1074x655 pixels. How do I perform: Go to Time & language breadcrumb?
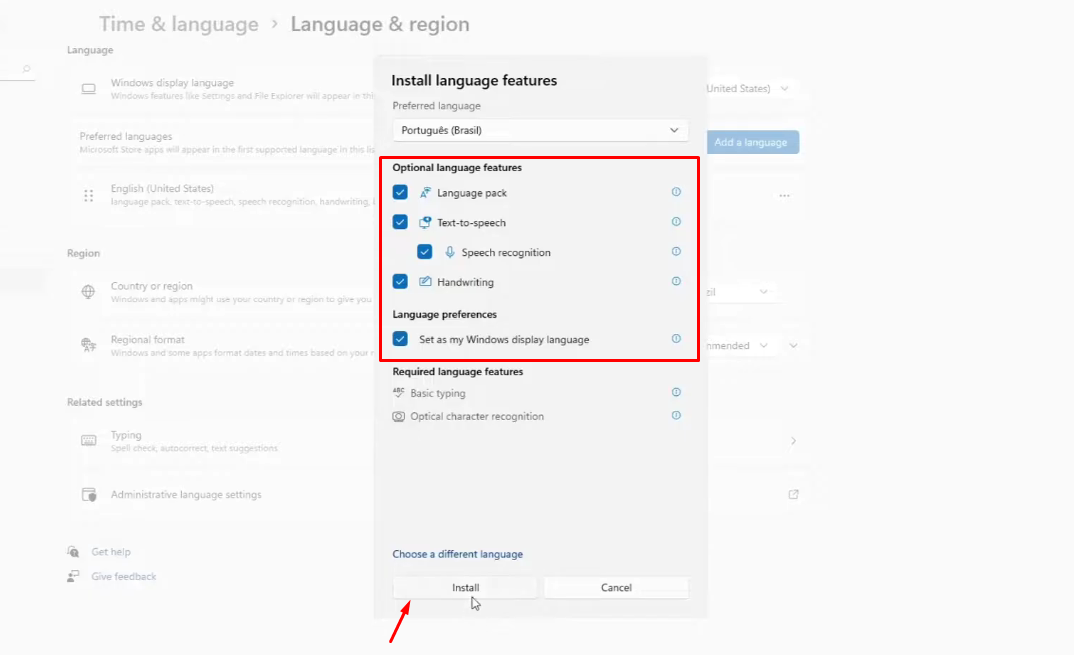coord(178,24)
